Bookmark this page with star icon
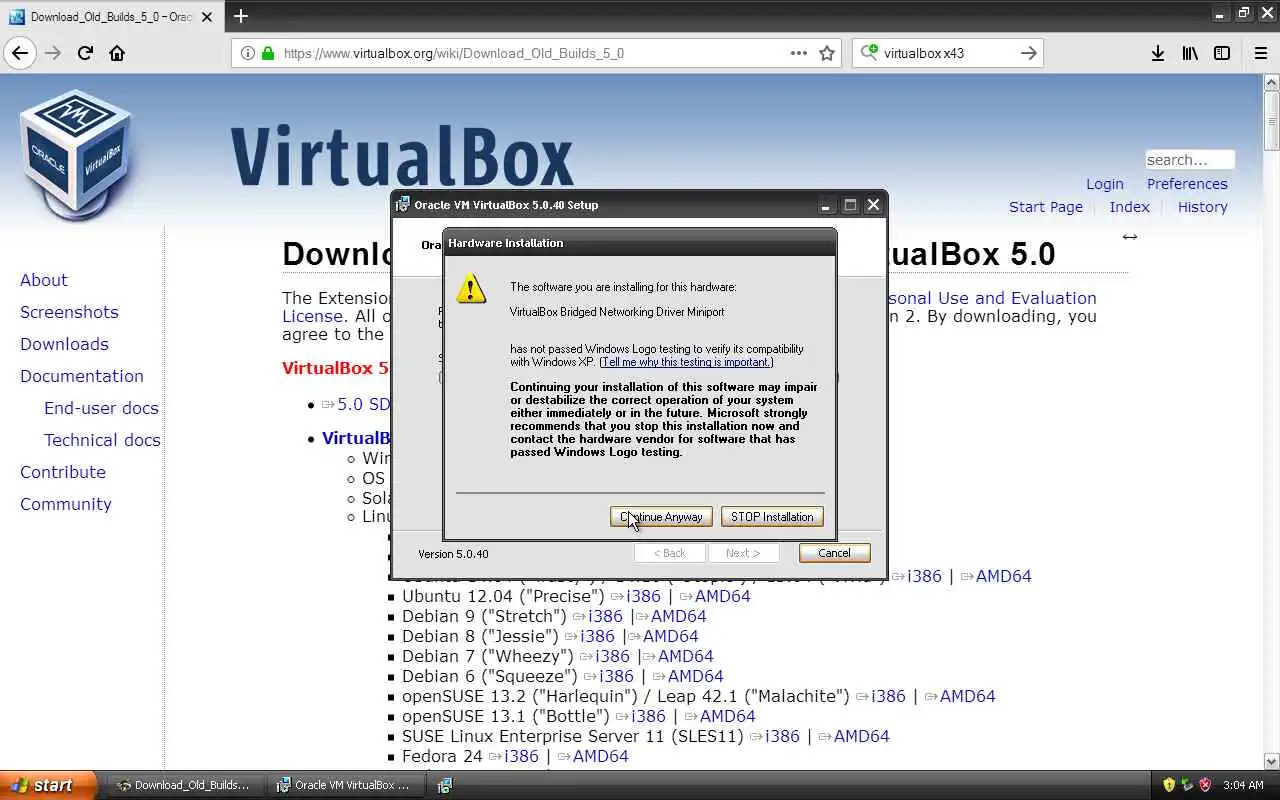Image resolution: width=1280 pixels, height=800 pixels. [x=827, y=53]
